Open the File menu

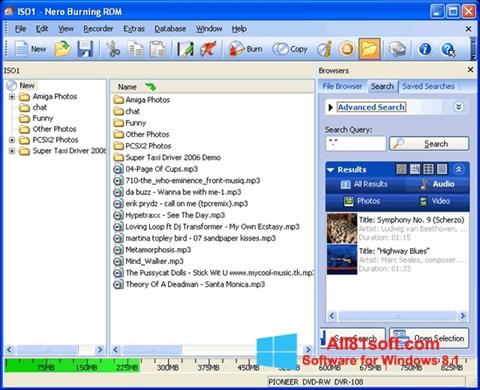point(20,29)
